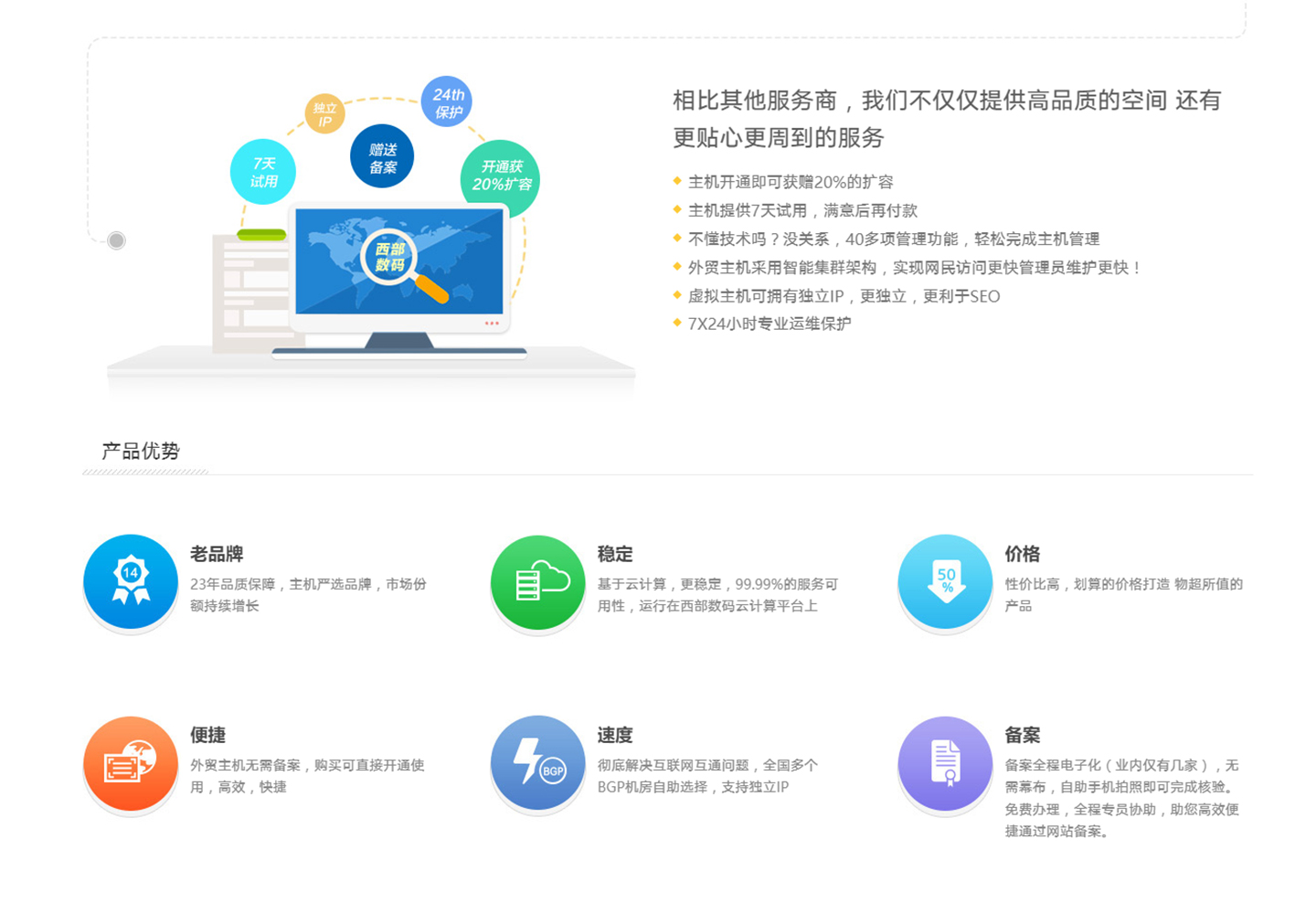Screen dimensions: 1316x914
Task: Click the 速度 BGP lightning icon
Action: click(x=537, y=763)
